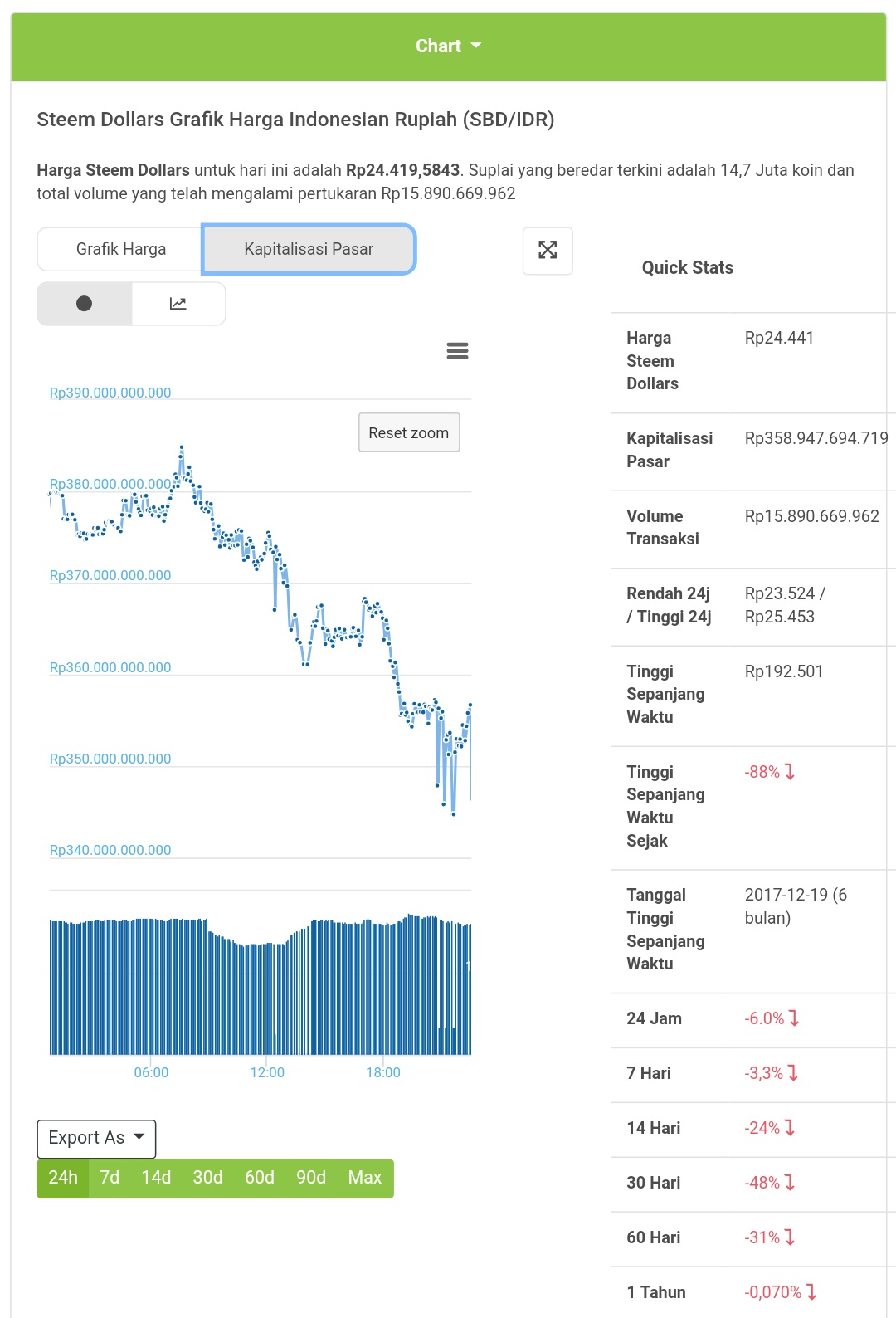Switch chart range to Max
Image resolution: width=896 pixels, height=1318 pixels.
tap(364, 1178)
